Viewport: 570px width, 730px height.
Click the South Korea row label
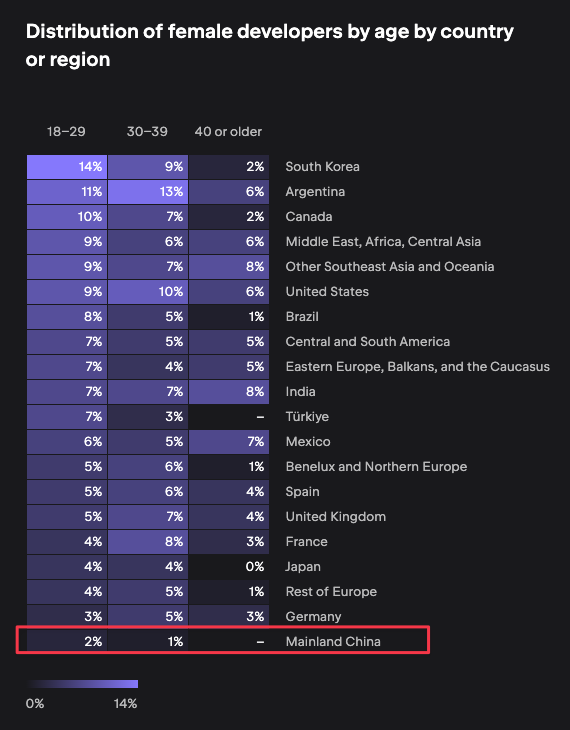322,167
